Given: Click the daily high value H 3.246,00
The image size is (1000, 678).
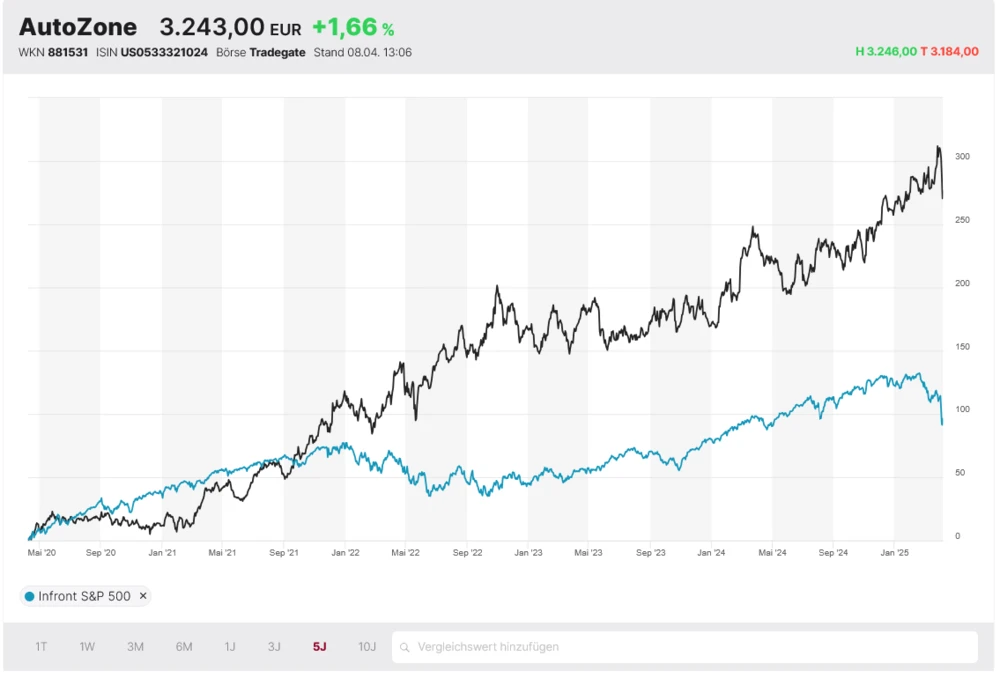Looking at the screenshot, I should click(886, 52).
